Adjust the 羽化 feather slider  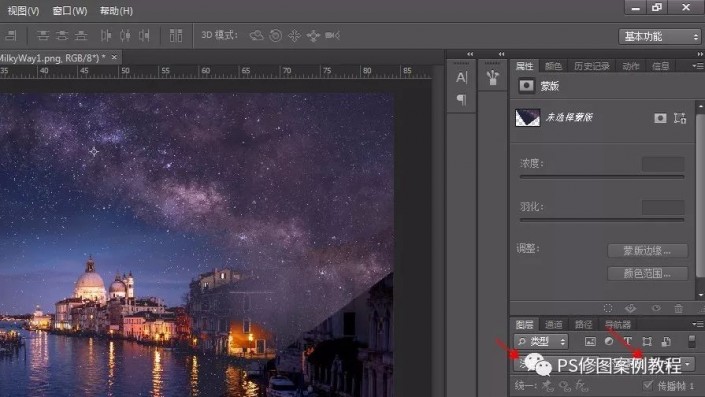(602, 220)
